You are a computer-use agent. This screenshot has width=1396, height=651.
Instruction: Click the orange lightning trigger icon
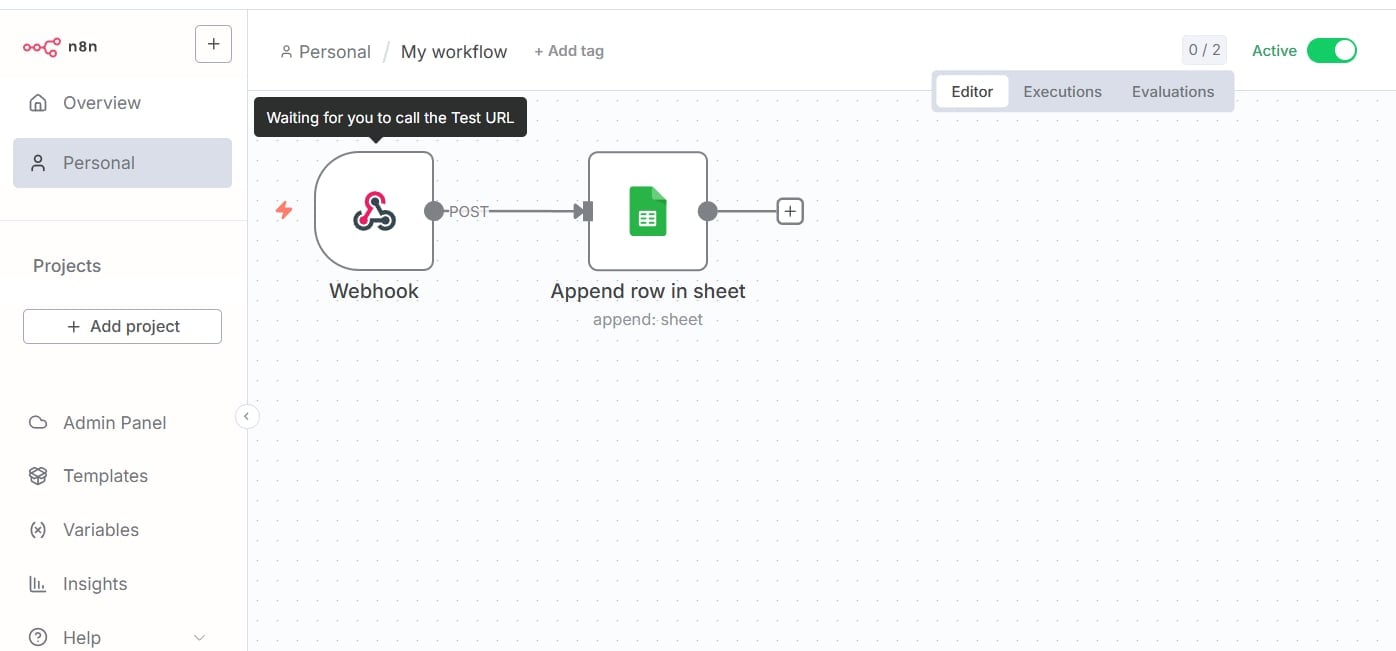(284, 210)
